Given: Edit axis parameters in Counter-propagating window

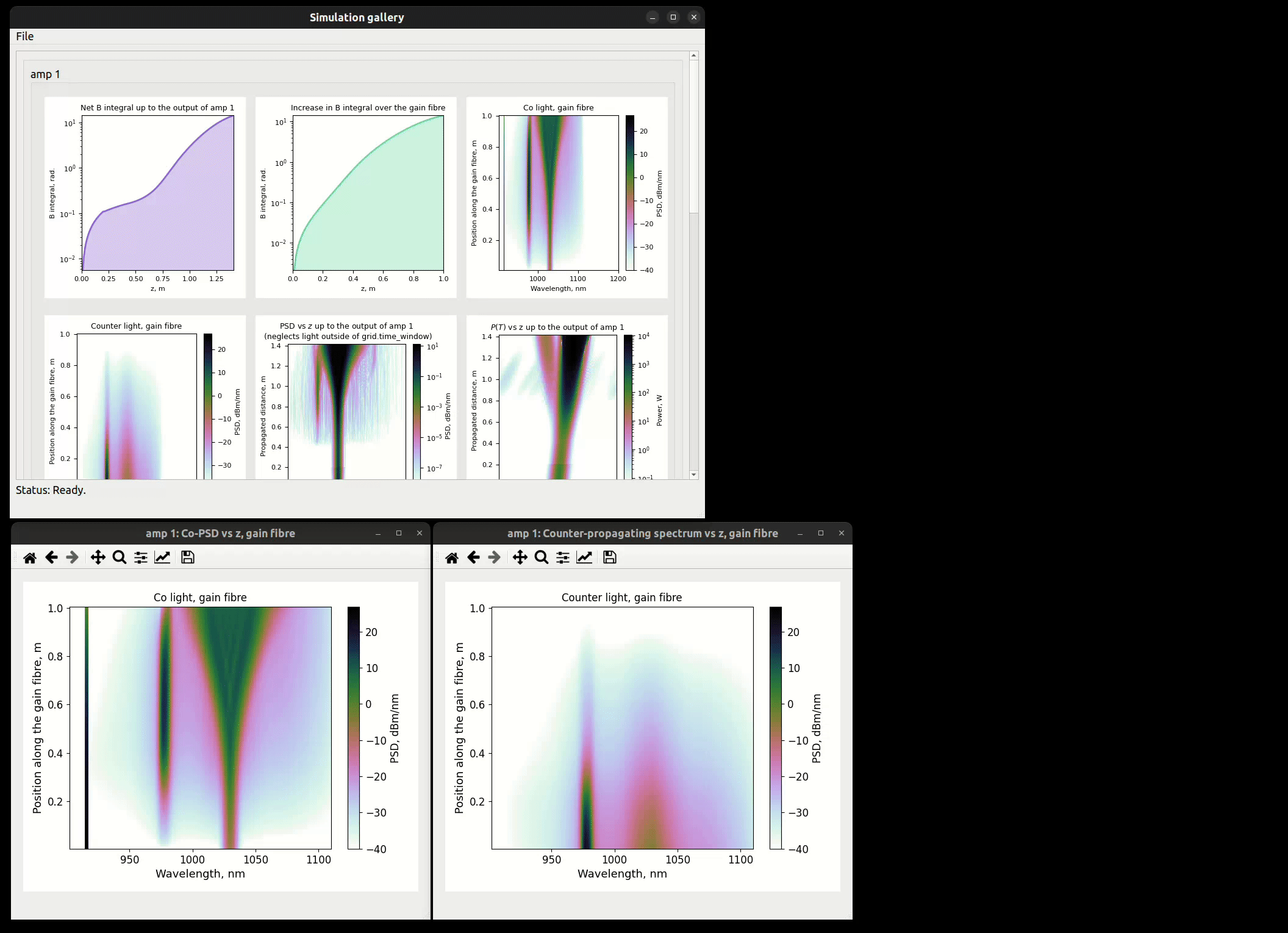Looking at the screenshot, I should click(584, 557).
